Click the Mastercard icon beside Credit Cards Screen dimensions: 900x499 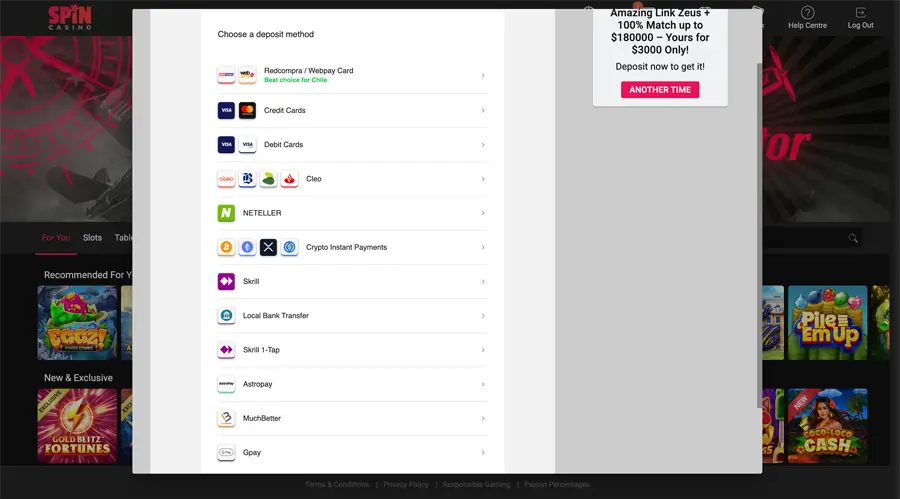[x=247, y=110]
